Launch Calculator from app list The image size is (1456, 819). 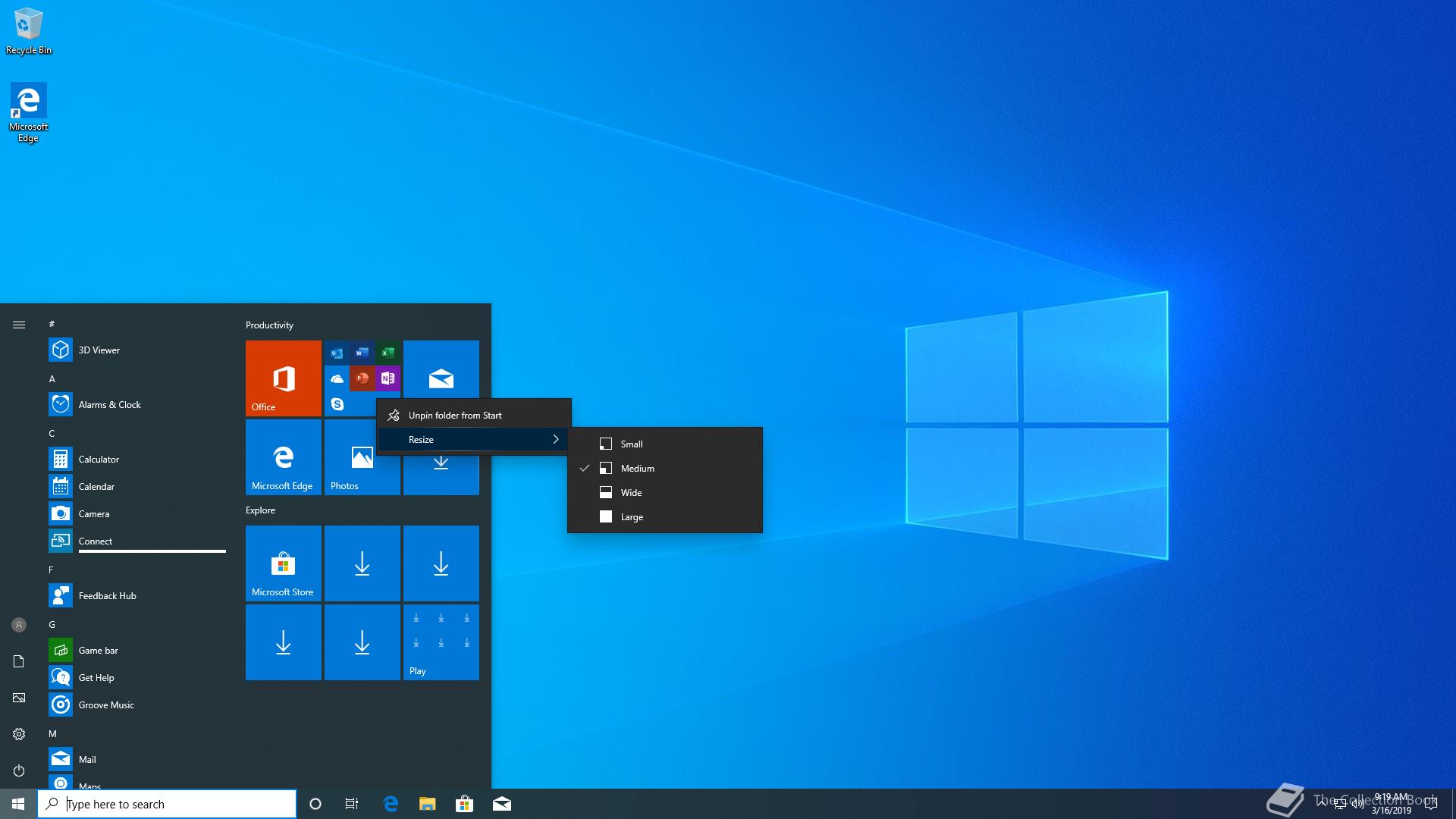click(137, 459)
